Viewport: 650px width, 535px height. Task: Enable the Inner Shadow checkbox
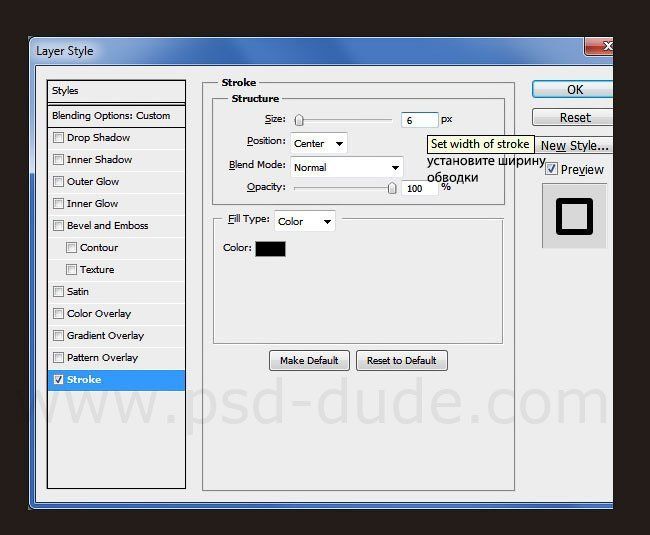58,160
